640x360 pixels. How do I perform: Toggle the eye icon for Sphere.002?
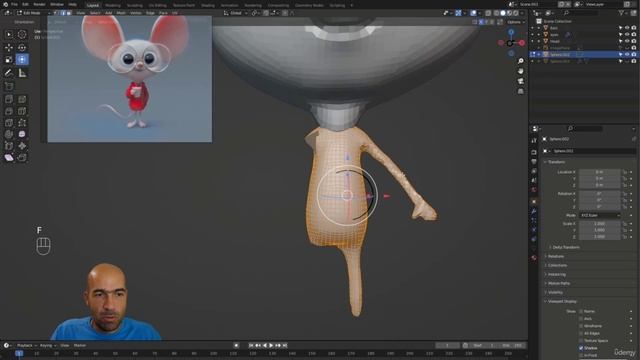[x=627, y=54]
